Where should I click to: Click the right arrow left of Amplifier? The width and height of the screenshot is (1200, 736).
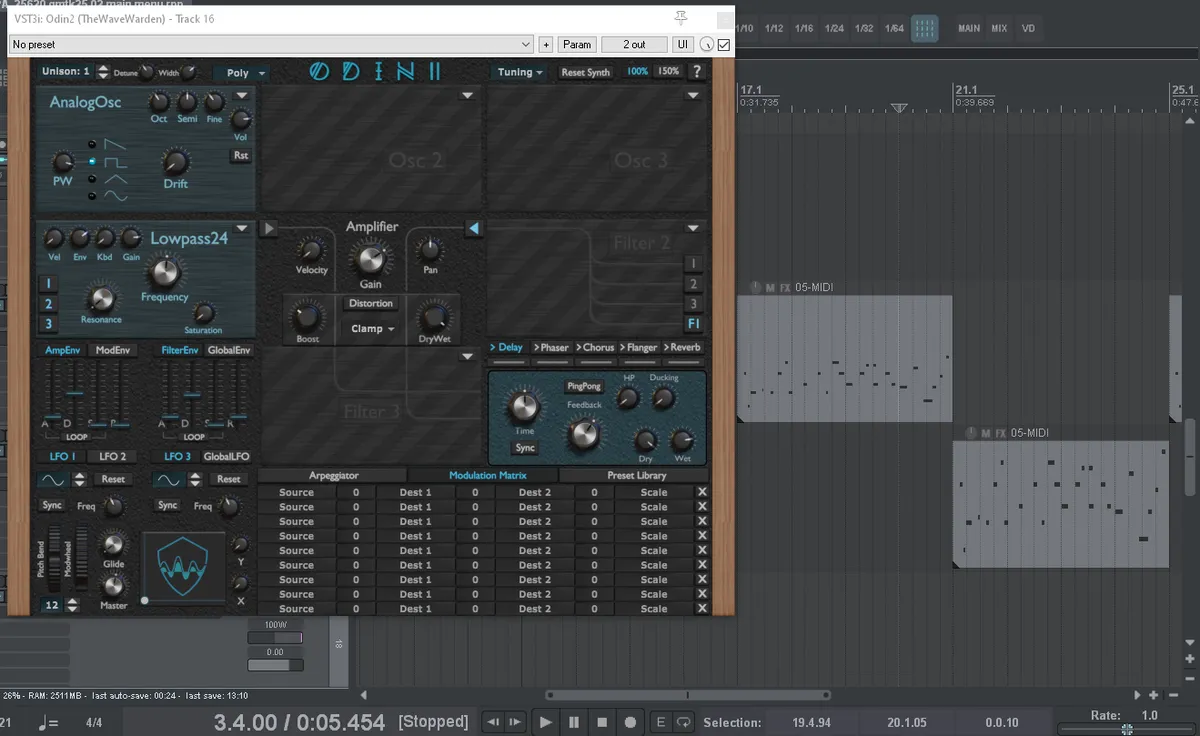[x=268, y=229]
